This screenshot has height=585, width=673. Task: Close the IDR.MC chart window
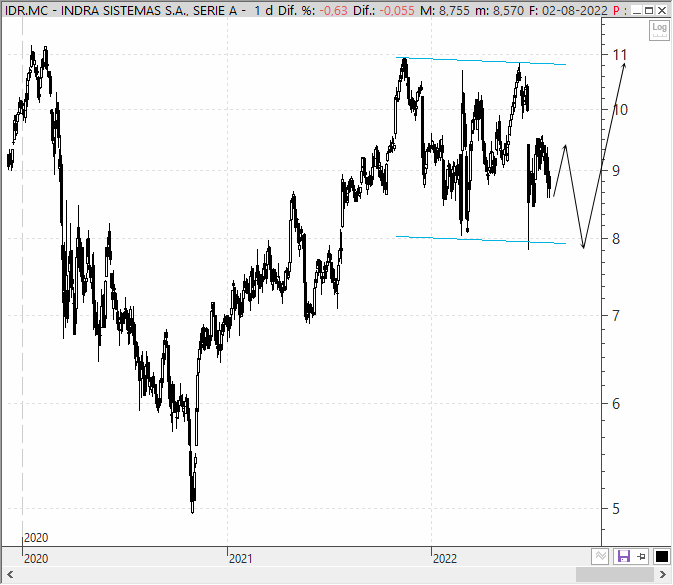tap(662, 10)
